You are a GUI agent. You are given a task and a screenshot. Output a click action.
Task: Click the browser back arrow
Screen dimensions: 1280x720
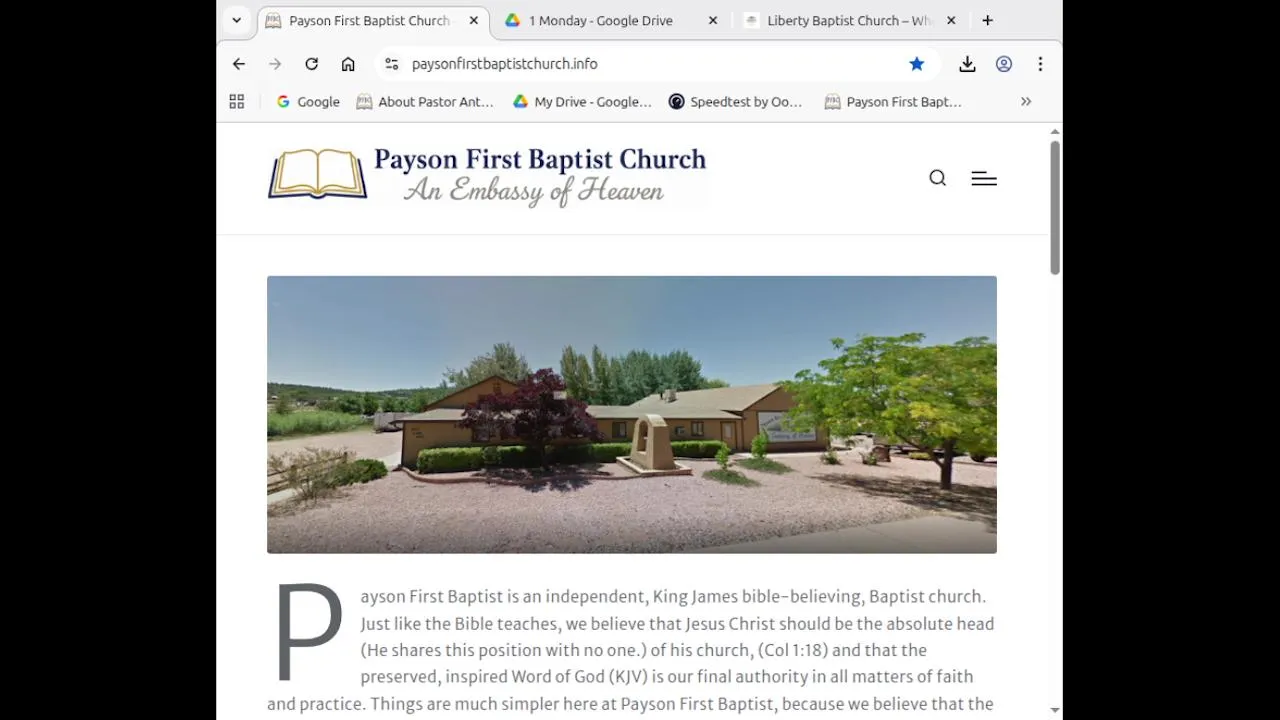click(x=239, y=64)
